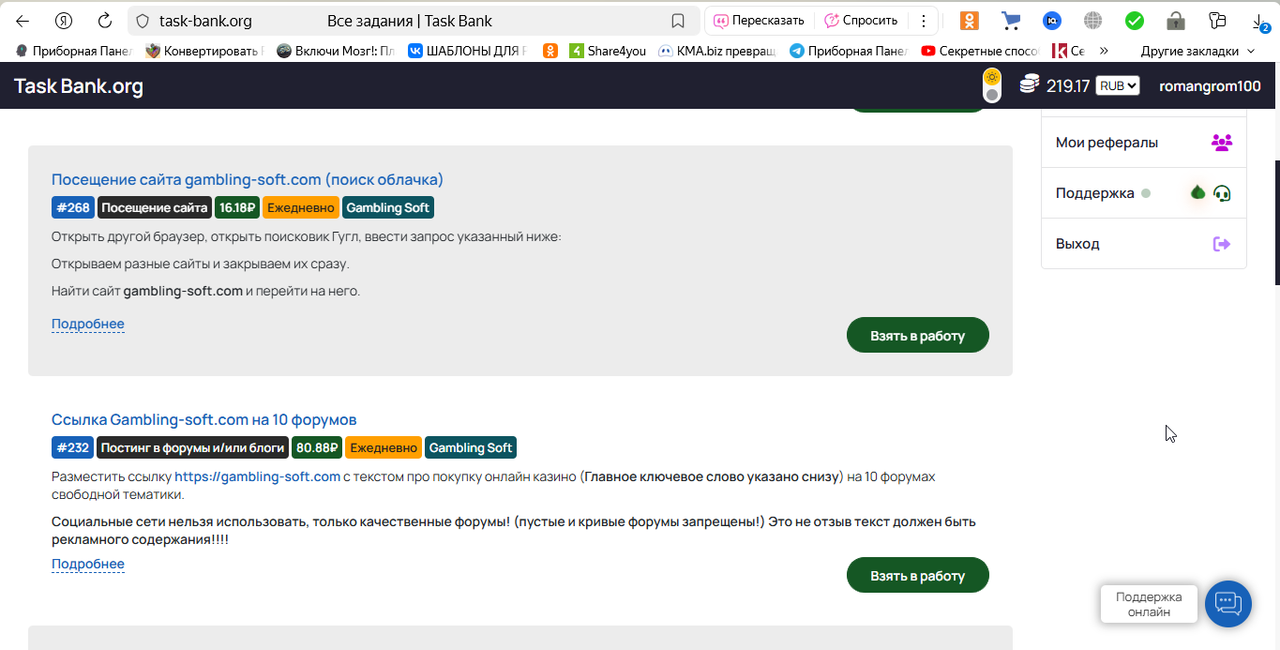Take task #268 with Взять в работу
Viewport: 1280px width, 650px height.
[918, 335]
